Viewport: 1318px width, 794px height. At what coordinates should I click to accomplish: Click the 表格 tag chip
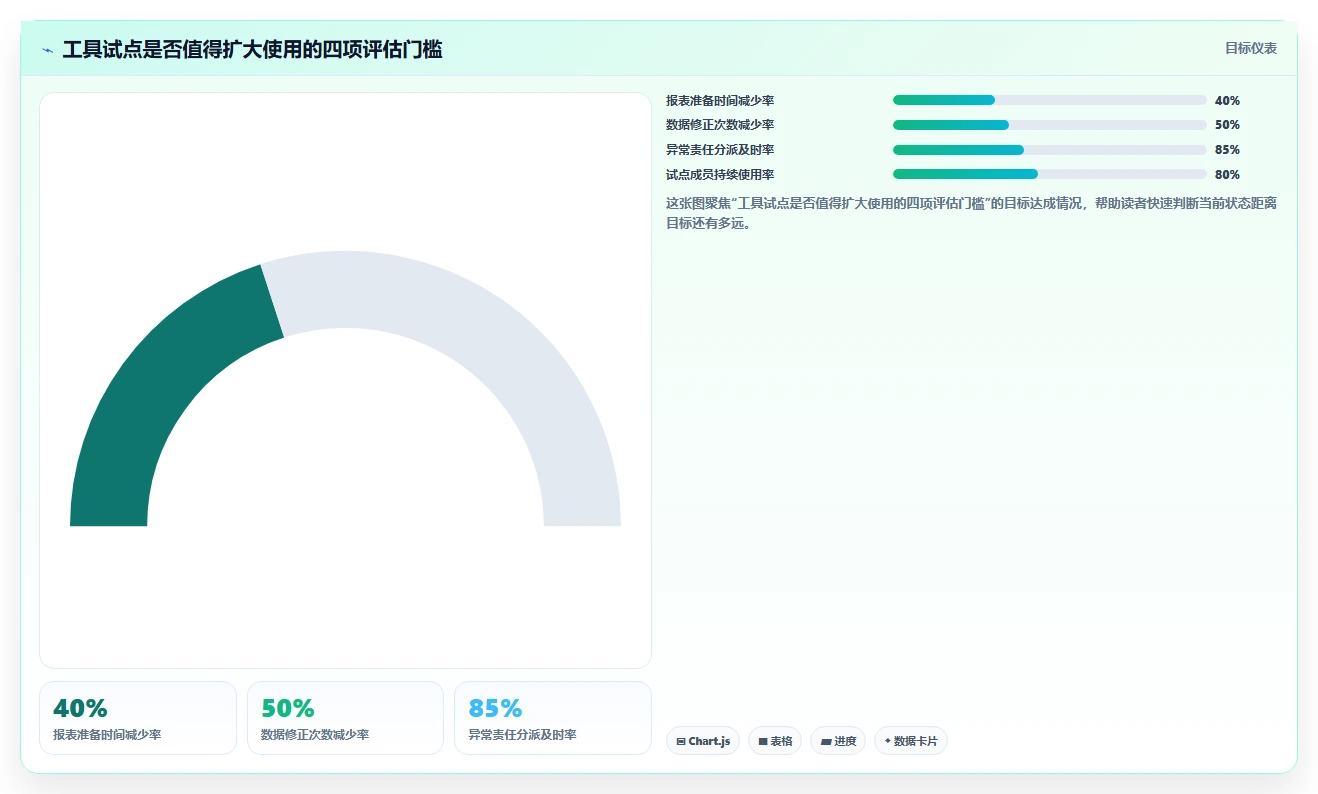click(x=775, y=741)
